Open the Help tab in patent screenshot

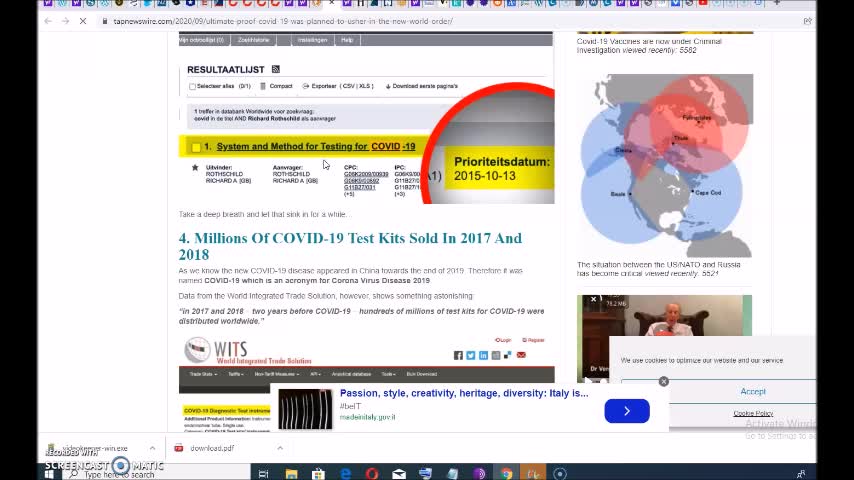[x=347, y=40]
